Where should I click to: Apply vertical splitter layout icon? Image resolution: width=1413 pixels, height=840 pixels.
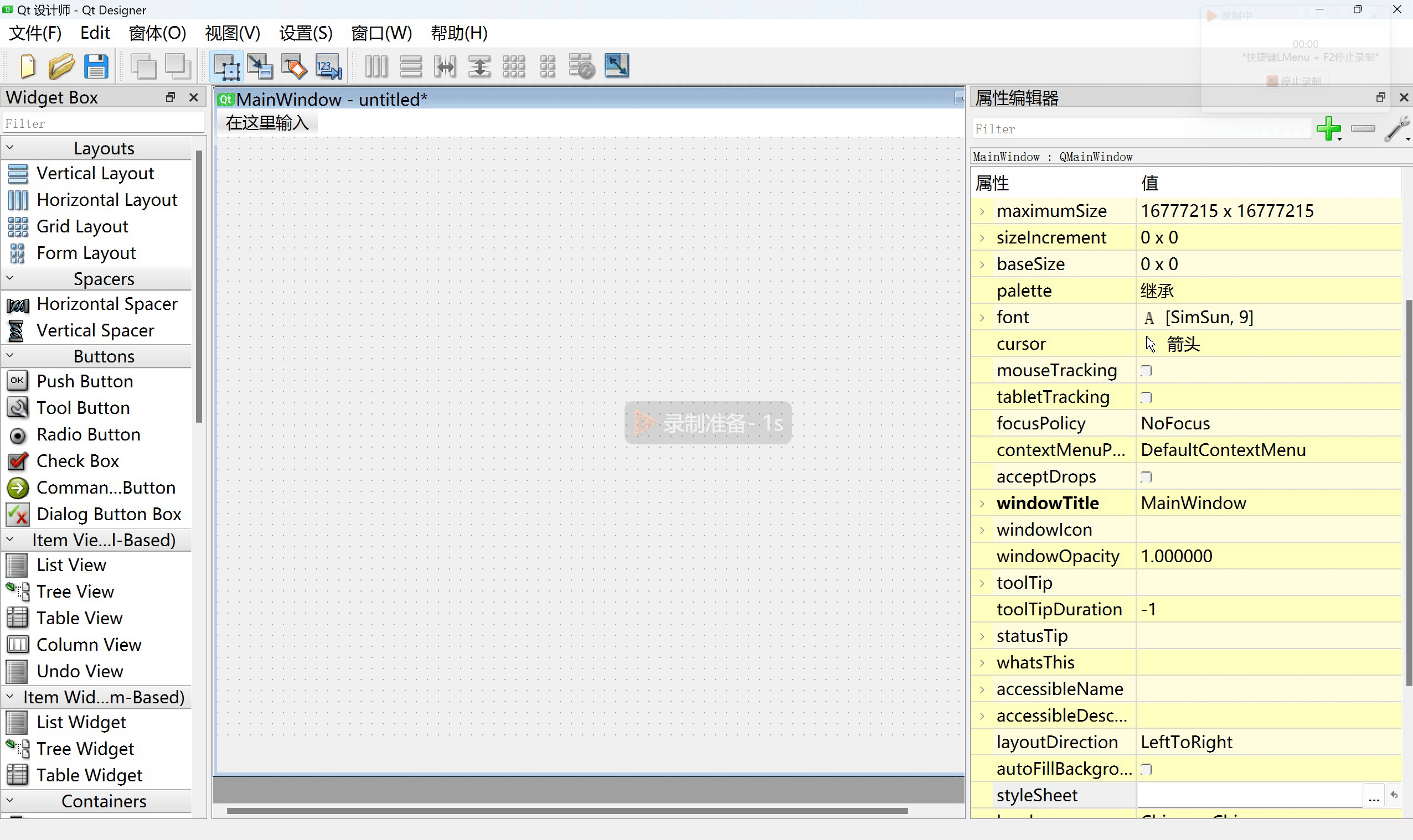(479, 66)
